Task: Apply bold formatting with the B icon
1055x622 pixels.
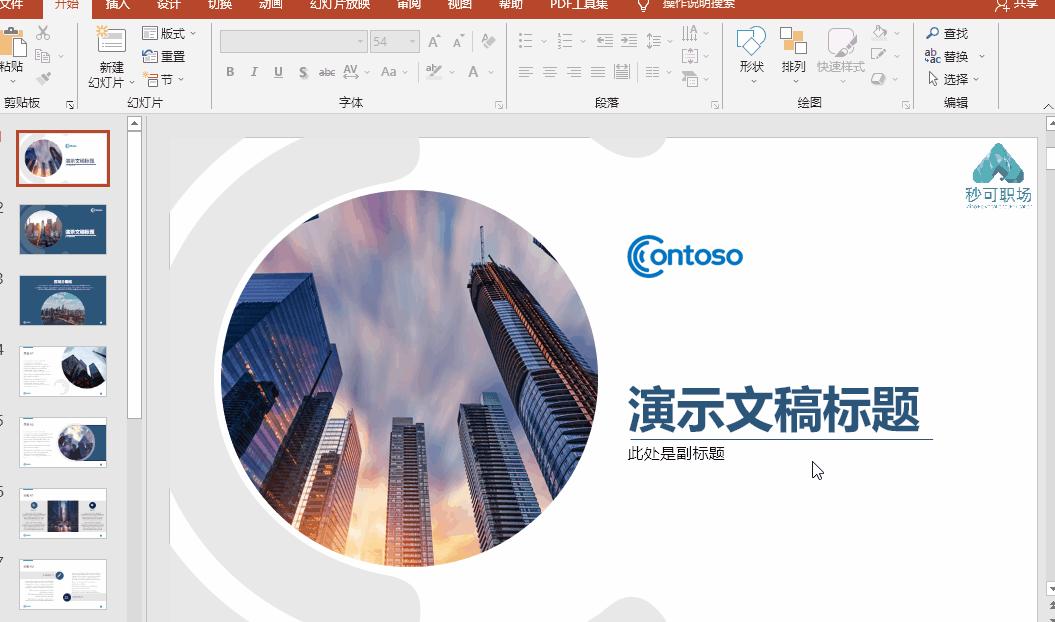Action: [x=230, y=73]
